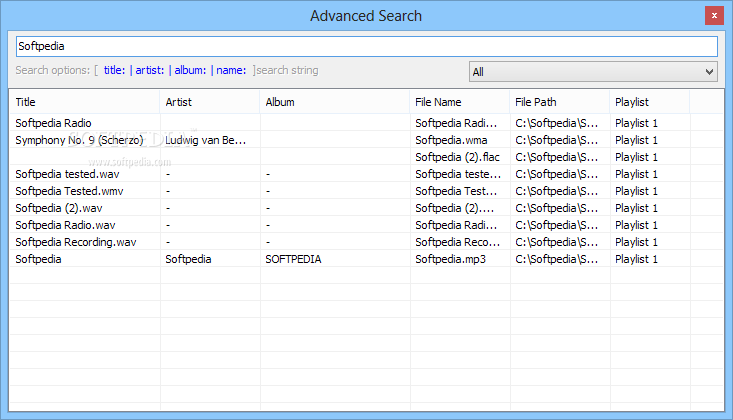Insert the name: search option

point(231,70)
